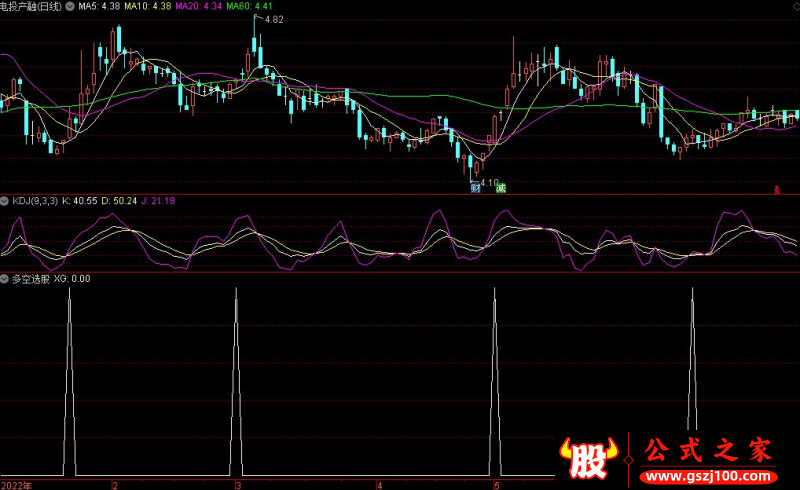800x490 pixels.
Task: Click month 3 on the time axis
Action: [238, 485]
